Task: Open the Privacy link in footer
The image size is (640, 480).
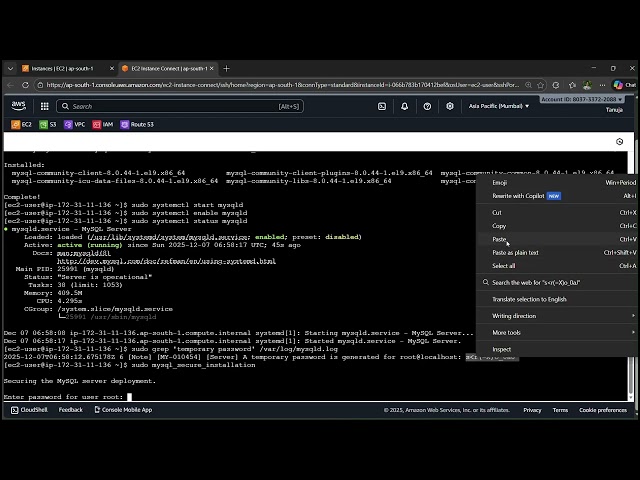Action: 532,410
